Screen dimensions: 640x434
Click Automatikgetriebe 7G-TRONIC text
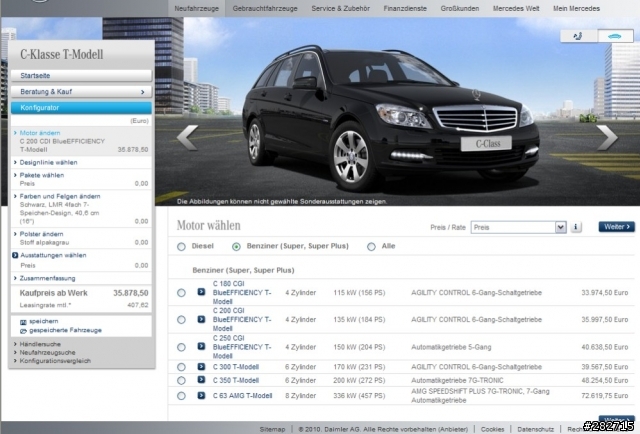coord(457,381)
